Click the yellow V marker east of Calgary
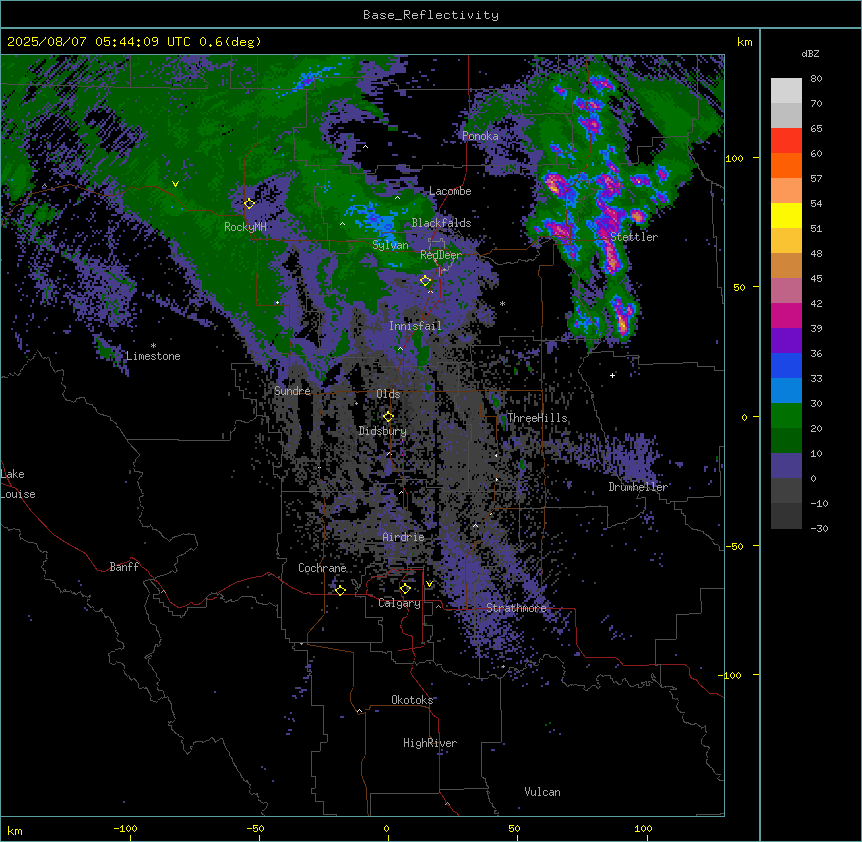Viewport: 862px width, 842px height. pos(429,584)
